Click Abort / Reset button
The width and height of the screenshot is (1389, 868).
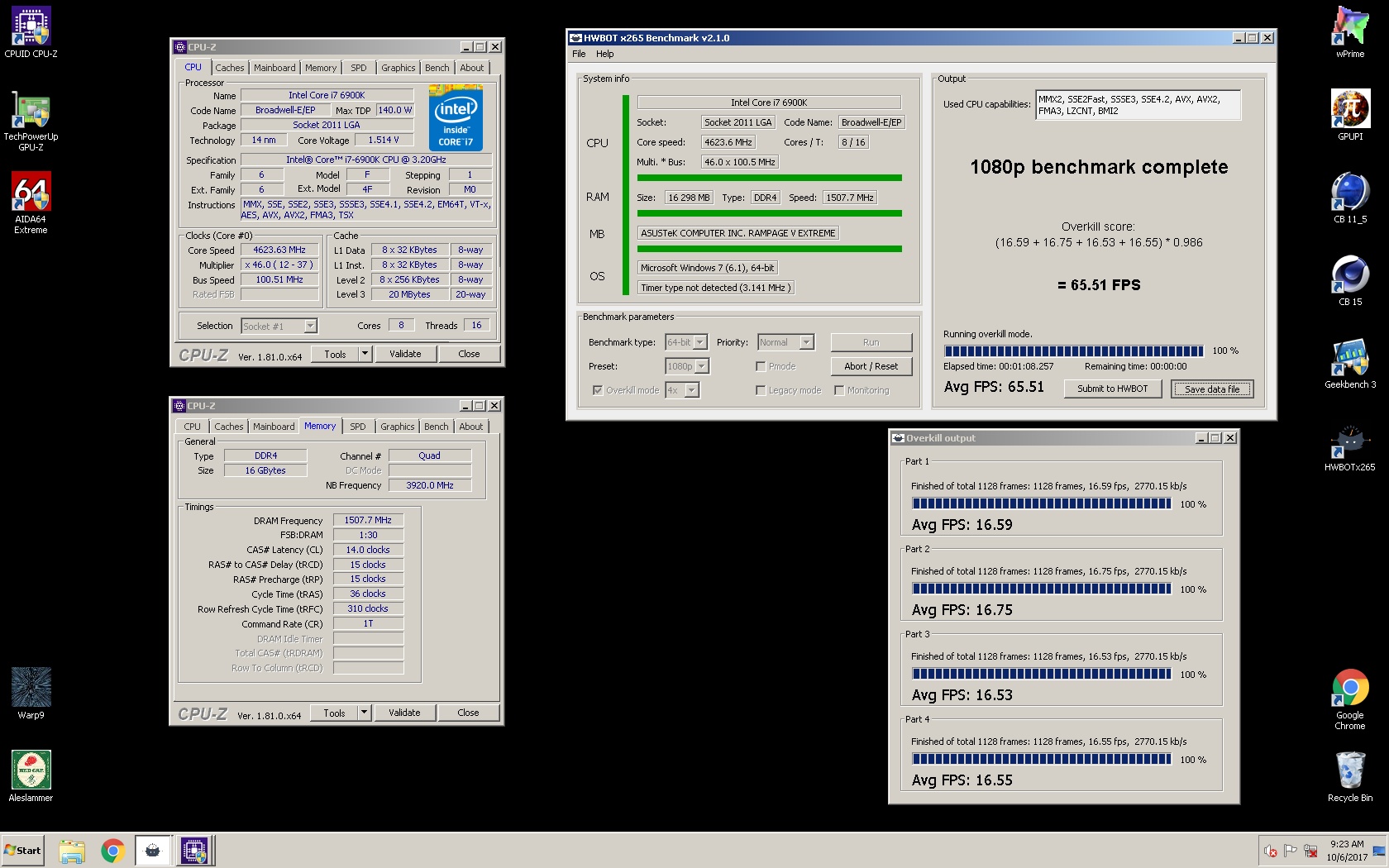tap(871, 366)
